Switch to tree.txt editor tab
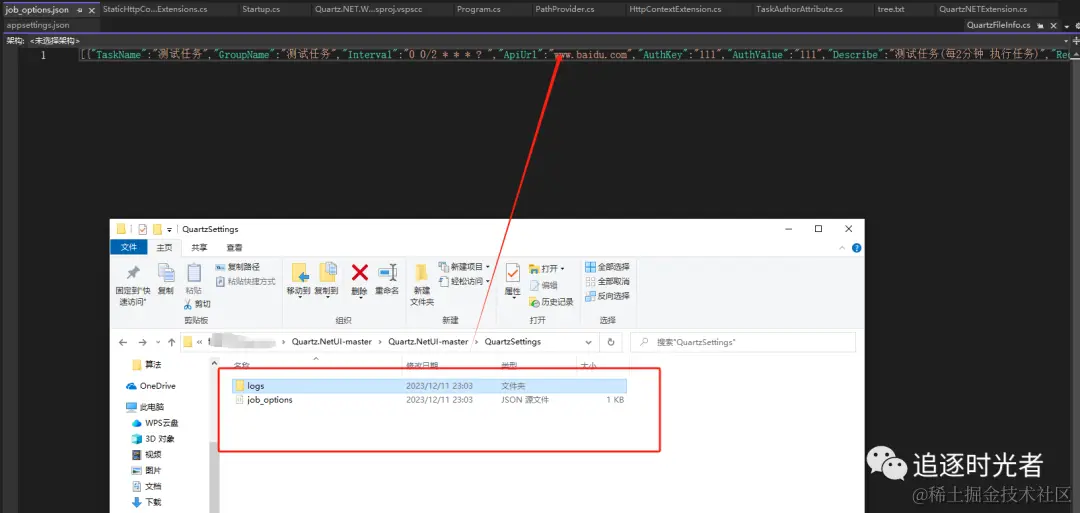Screen dimensions: 1080x513 891,10
